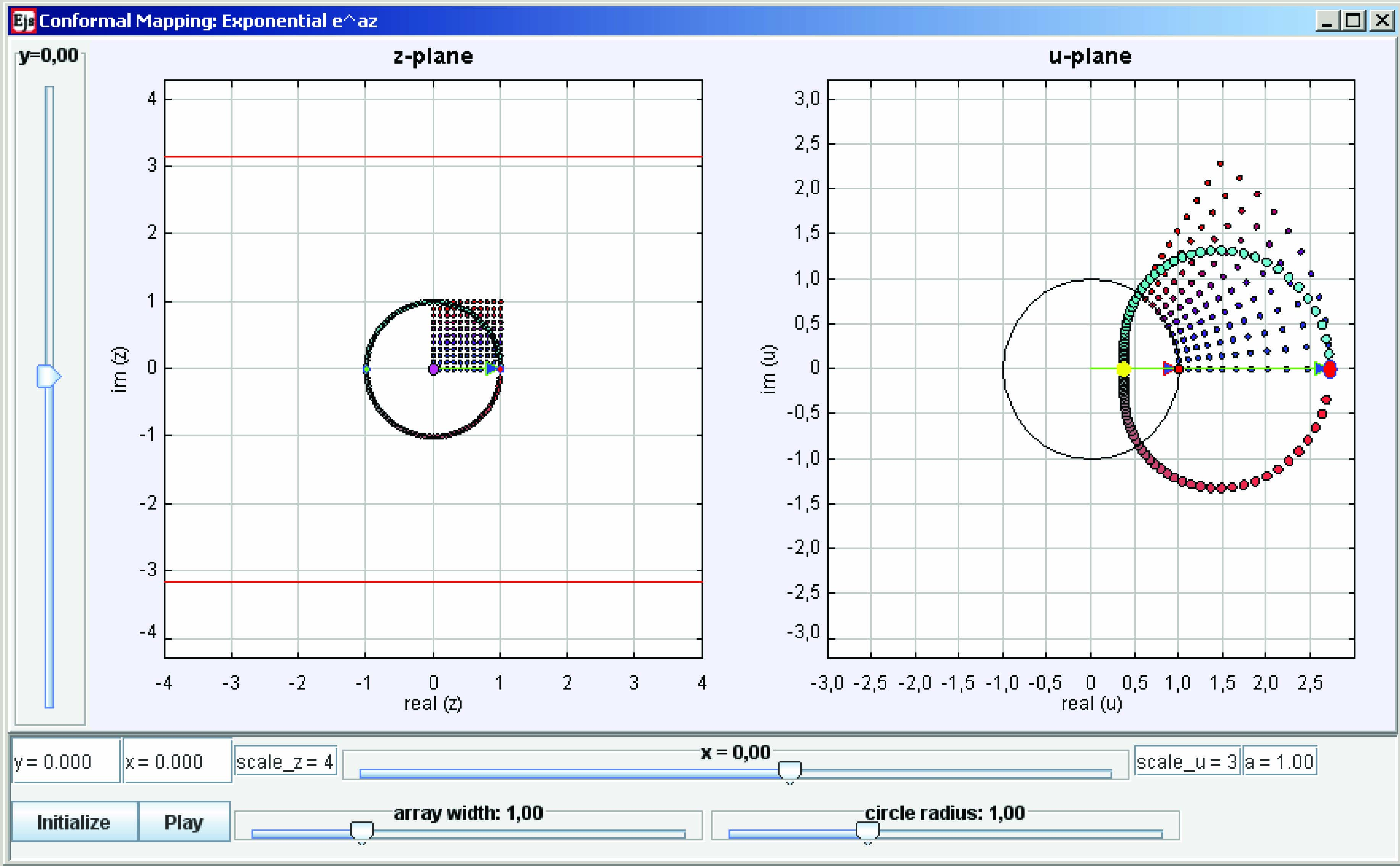Click the yellow point in the u-plane
The width and height of the screenshot is (1400, 866).
[1124, 369]
